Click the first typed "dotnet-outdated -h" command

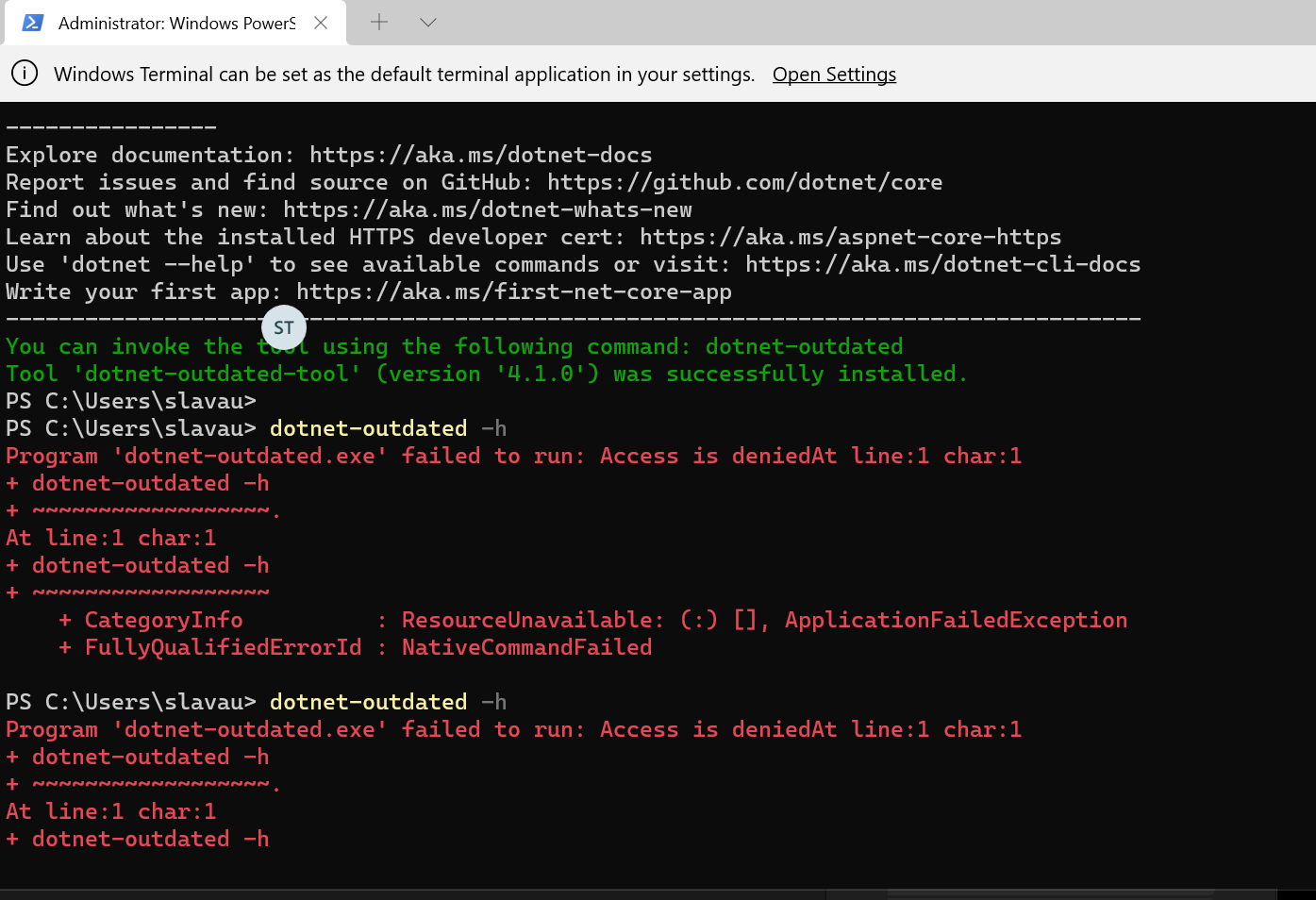click(x=389, y=428)
